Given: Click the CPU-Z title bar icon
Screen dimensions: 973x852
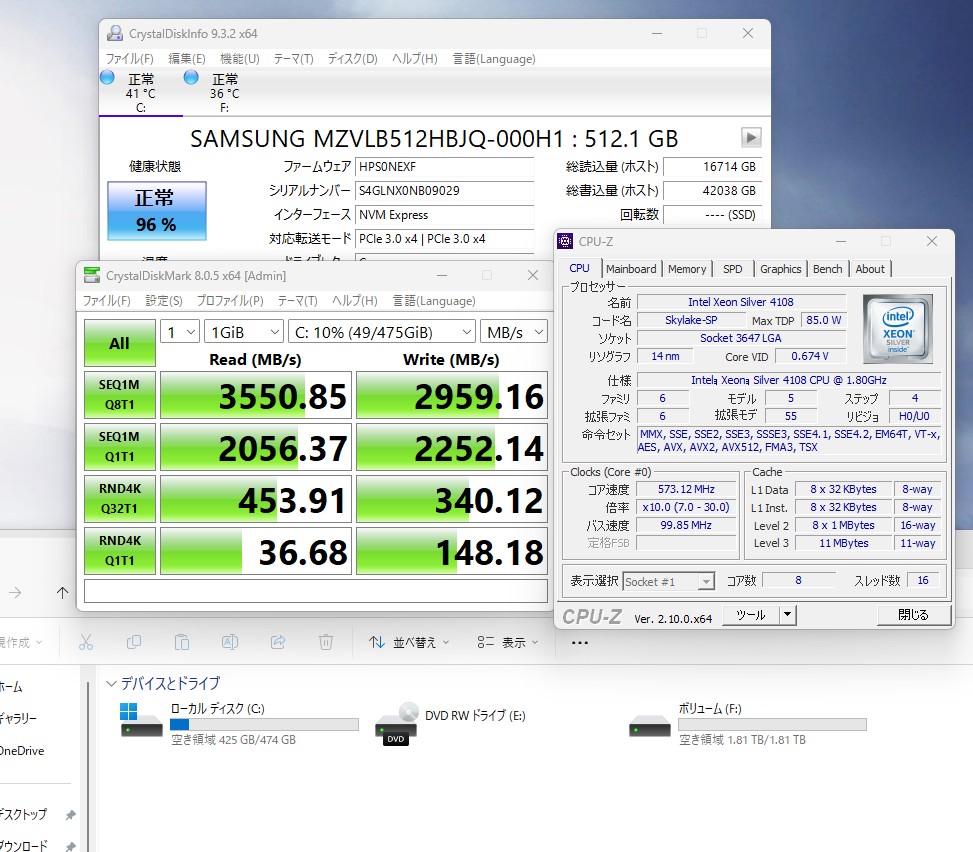Looking at the screenshot, I should [x=565, y=241].
